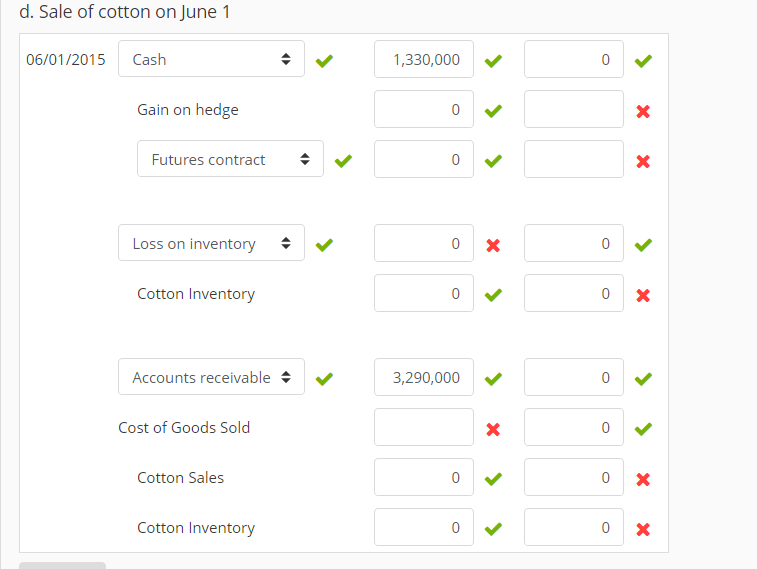Edit the Cotton Sales credit field
This screenshot has width=757, height=569.
pyautogui.click(x=574, y=477)
